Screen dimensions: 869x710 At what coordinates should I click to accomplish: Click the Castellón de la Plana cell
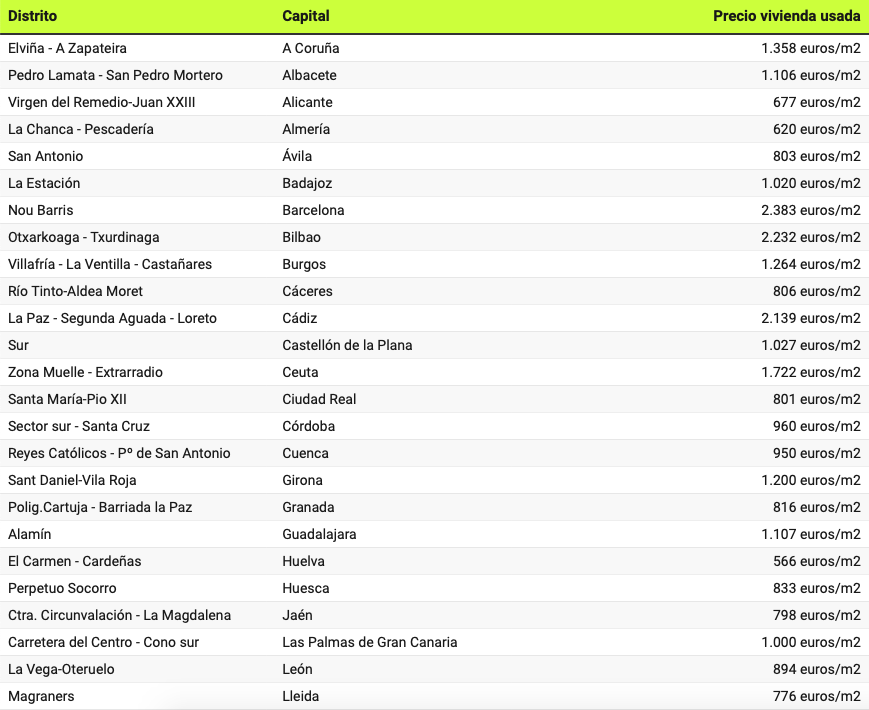point(347,345)
